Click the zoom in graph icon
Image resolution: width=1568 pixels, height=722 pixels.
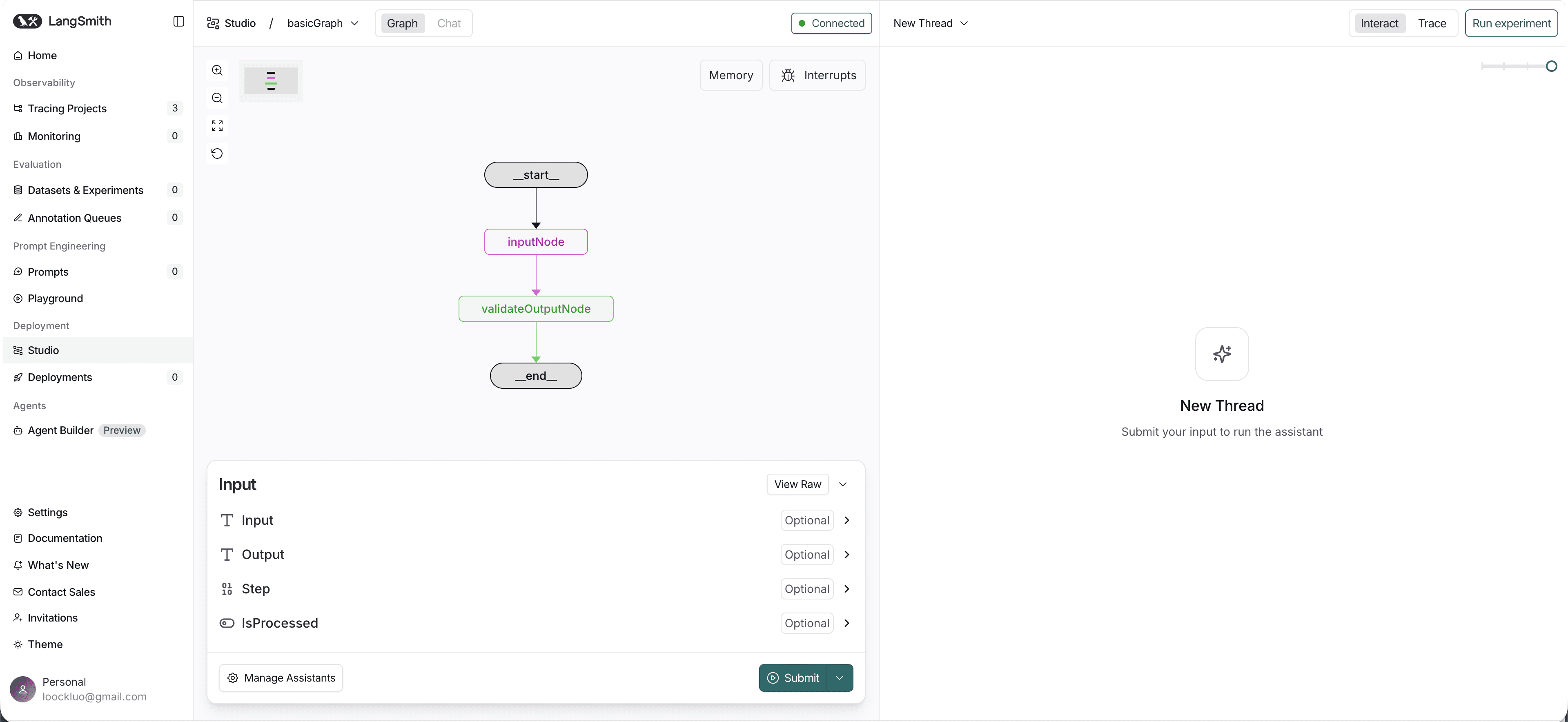[x=217, y=70]
